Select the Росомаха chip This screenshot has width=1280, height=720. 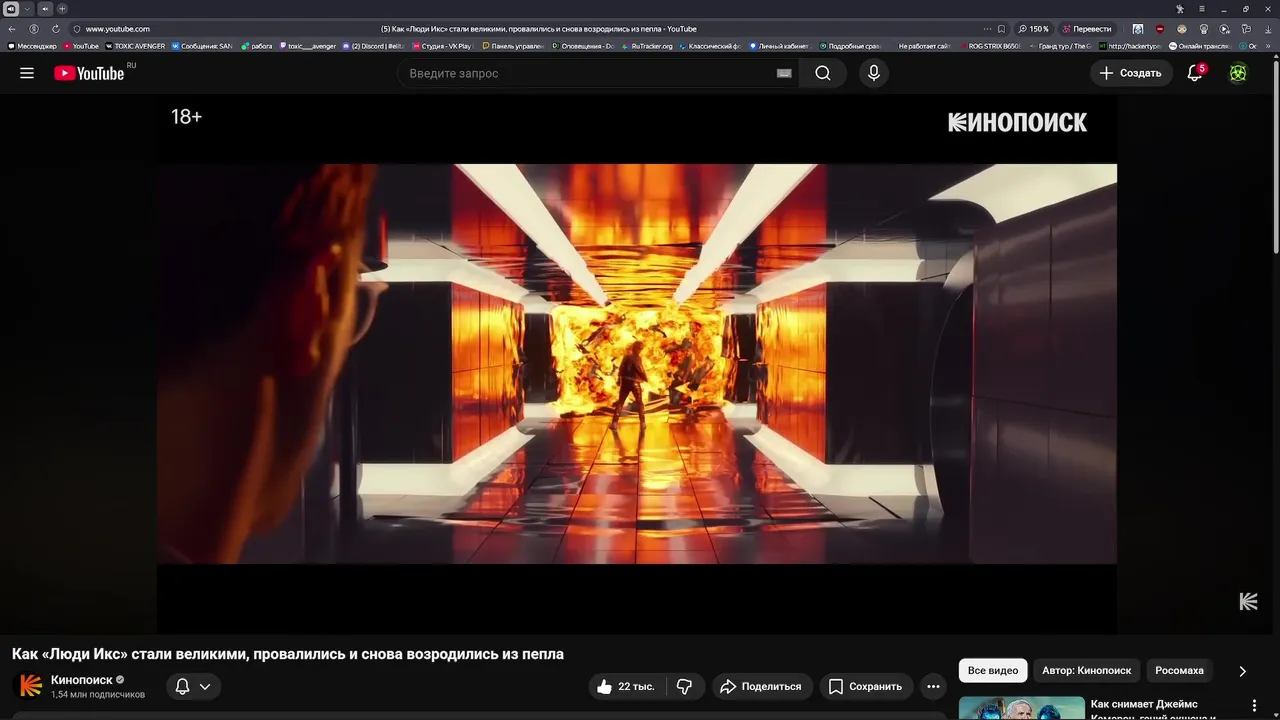[1180, 670]
